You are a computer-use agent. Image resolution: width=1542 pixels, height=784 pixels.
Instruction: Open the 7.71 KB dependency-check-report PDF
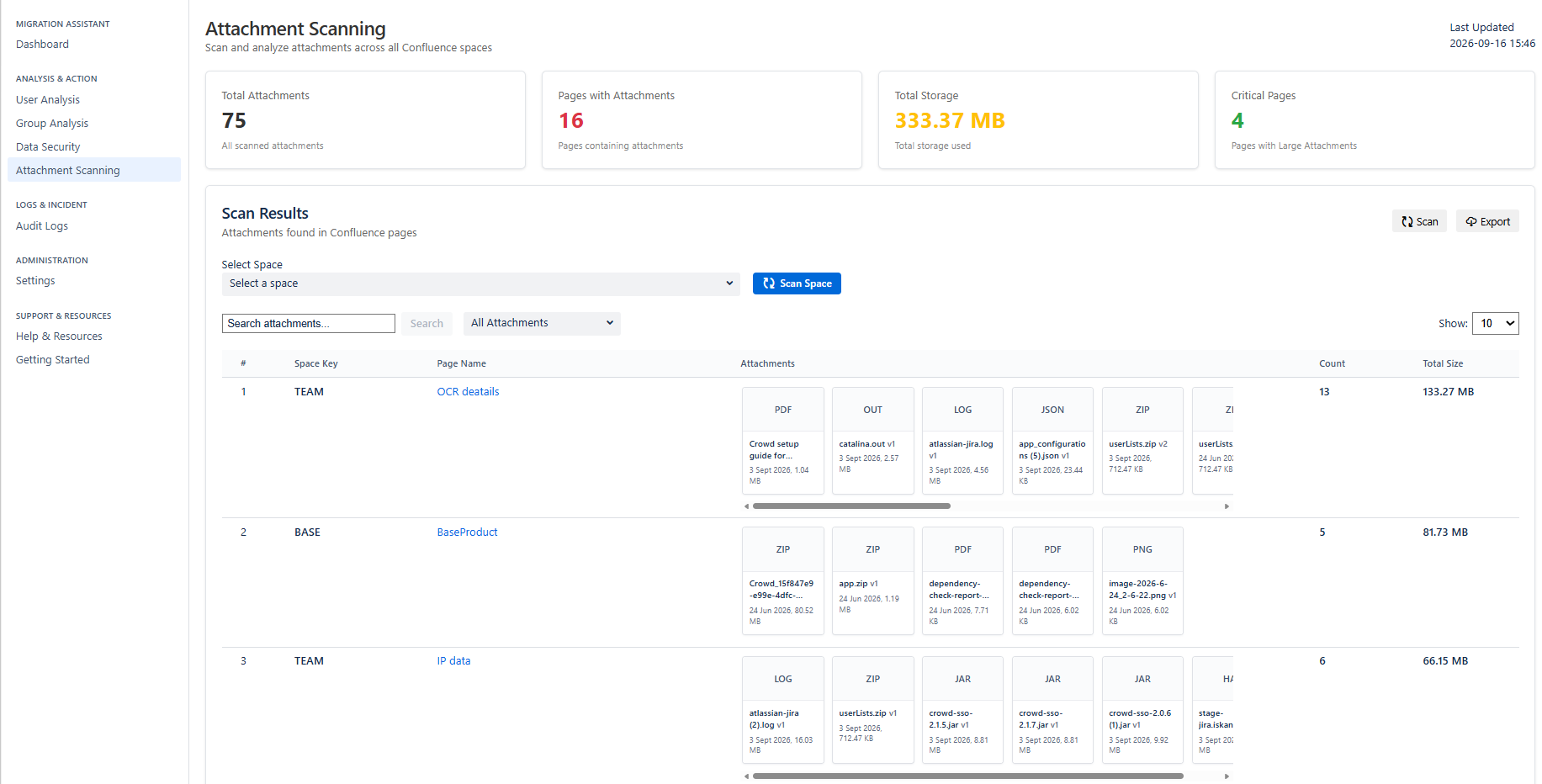coord(963,580)
